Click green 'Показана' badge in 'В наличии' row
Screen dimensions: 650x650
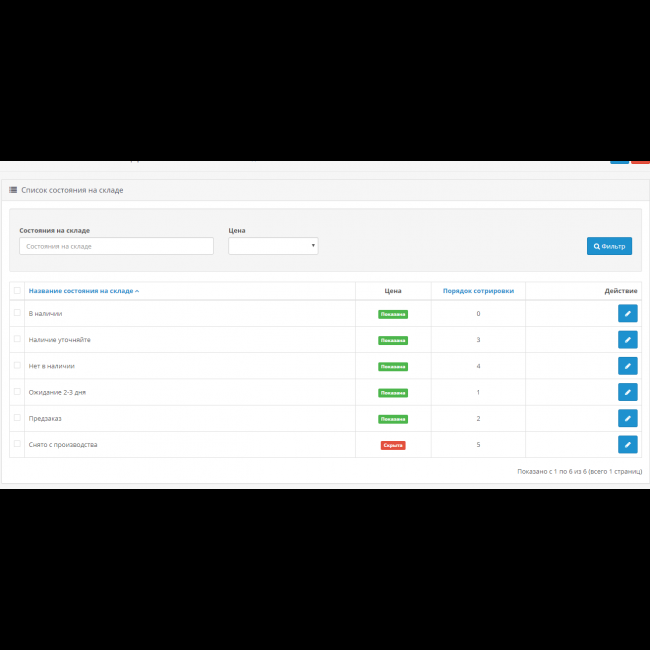[x=393, y=314]
